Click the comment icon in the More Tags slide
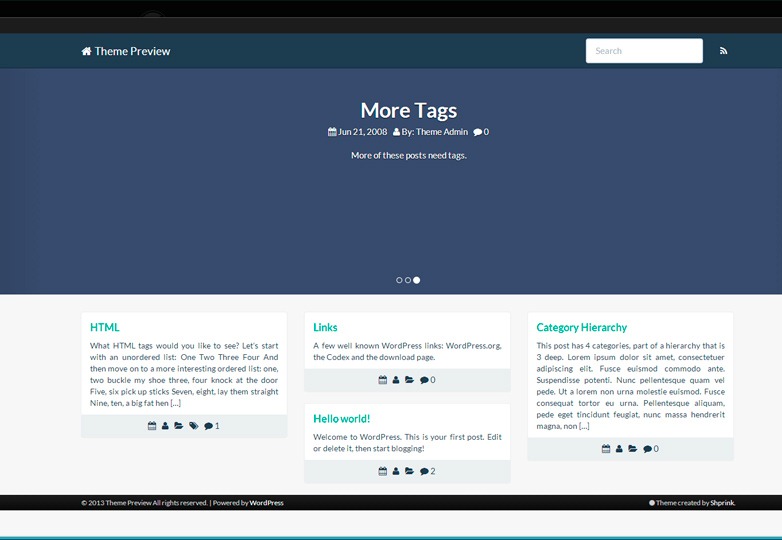The image size is (782, 540). [x=478, y=132]
